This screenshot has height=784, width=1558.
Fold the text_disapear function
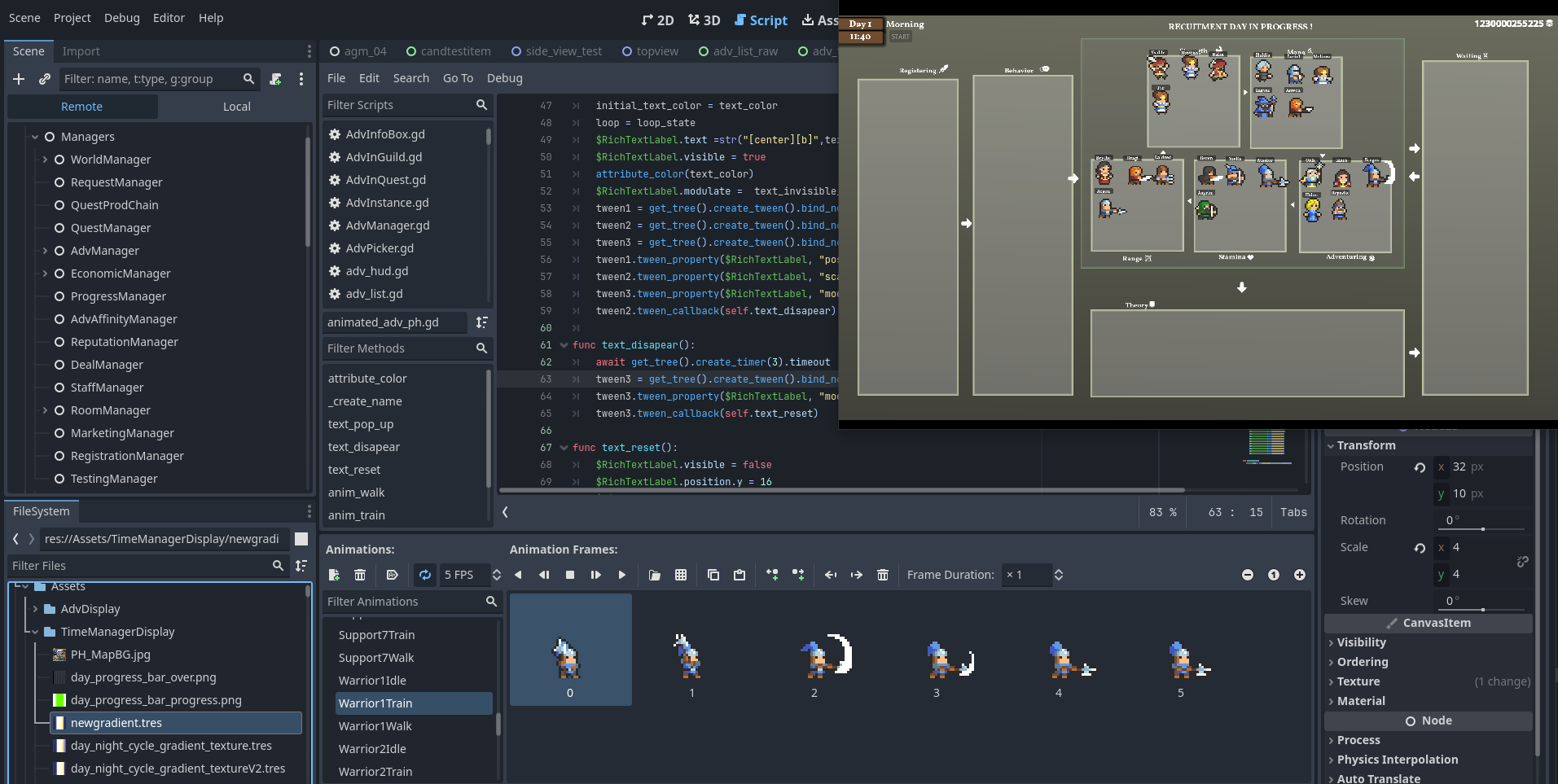click(564, 345)
